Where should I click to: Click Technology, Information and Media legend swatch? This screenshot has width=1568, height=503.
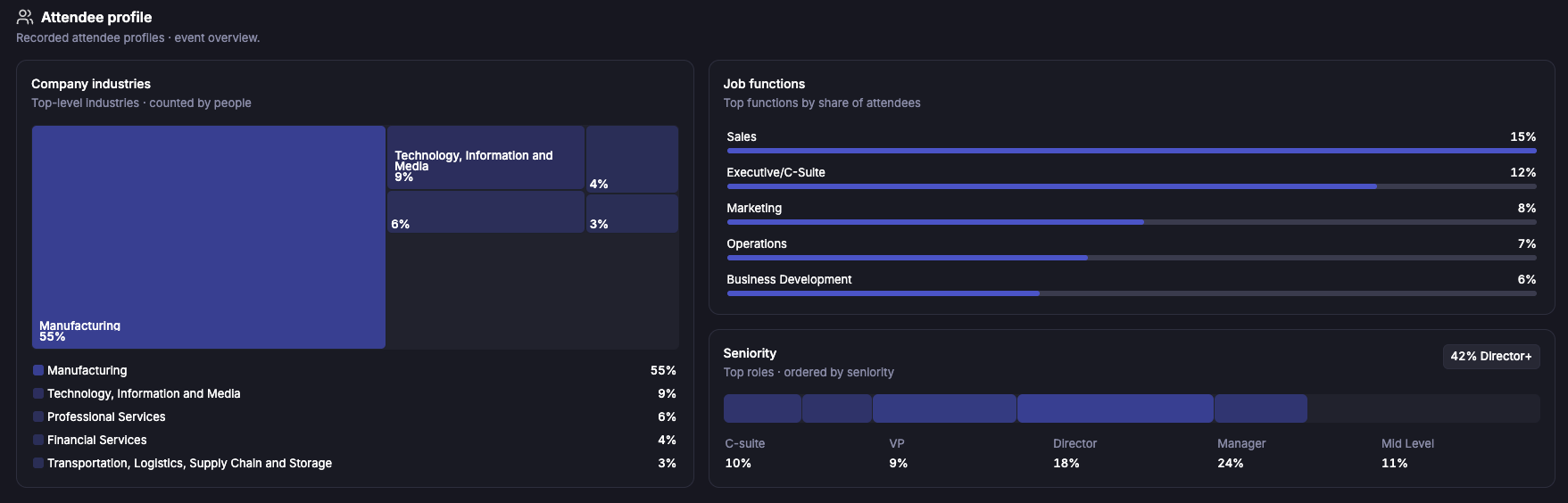[x=38, y=393]
